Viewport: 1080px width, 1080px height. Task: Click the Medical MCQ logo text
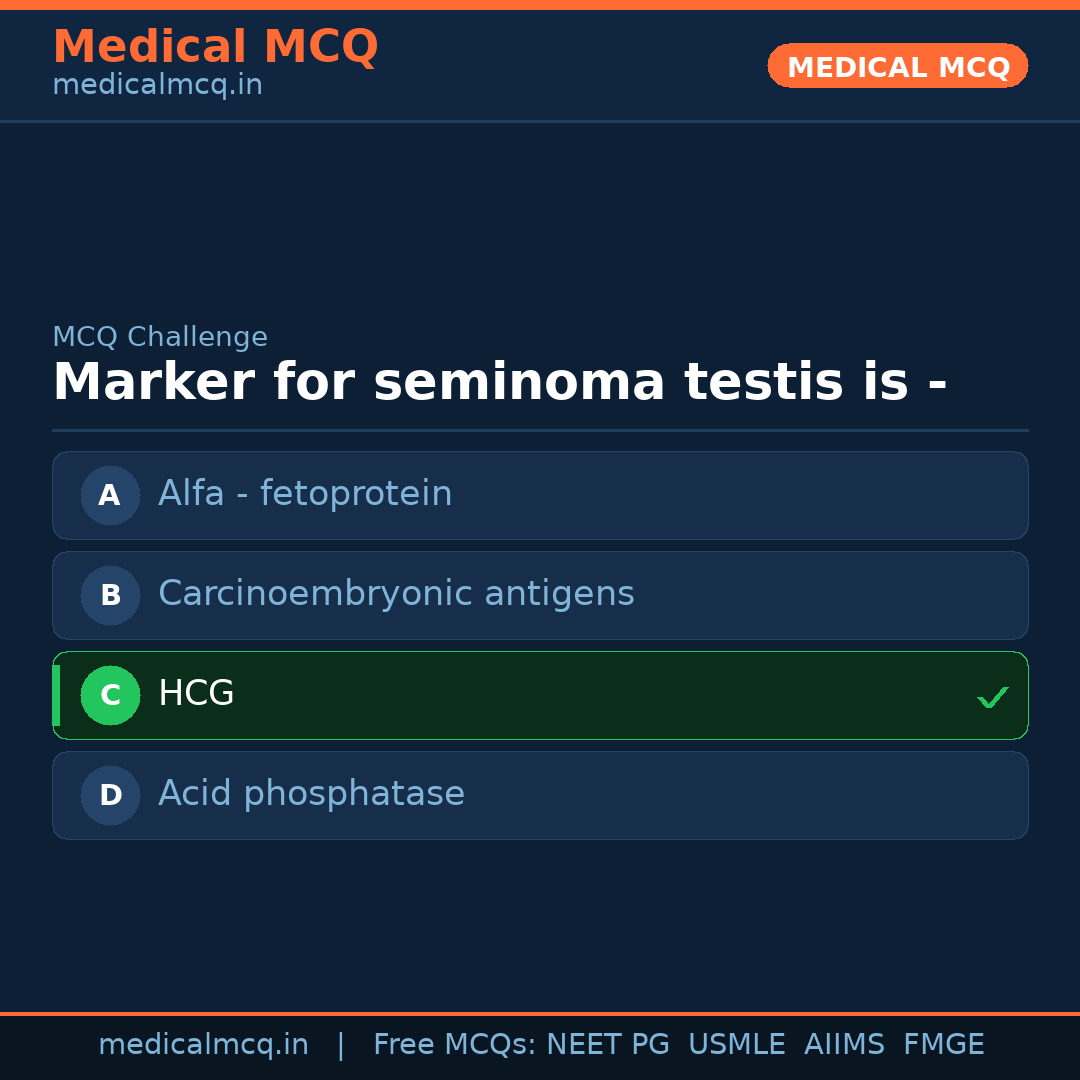pos(215,46)
